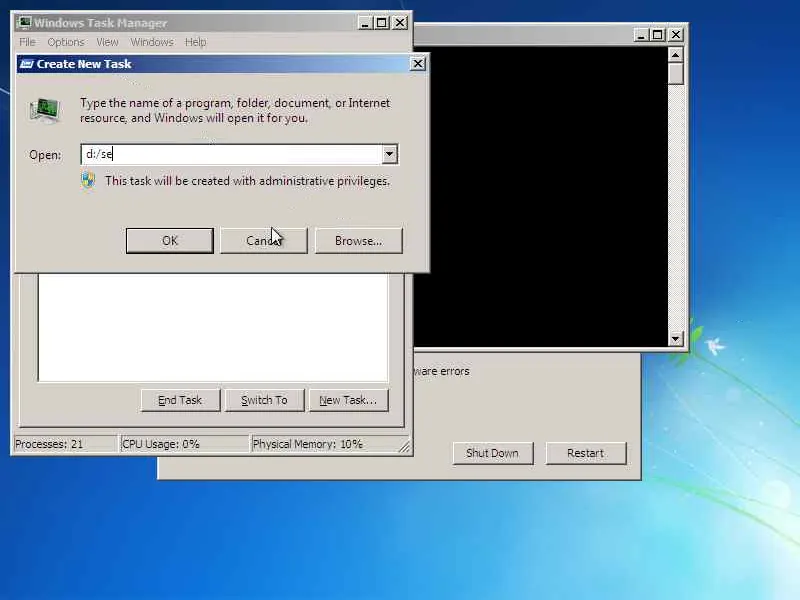Viewport: 800px width, 600px height.
Task: Click the New Task... button
Action: 348,400
